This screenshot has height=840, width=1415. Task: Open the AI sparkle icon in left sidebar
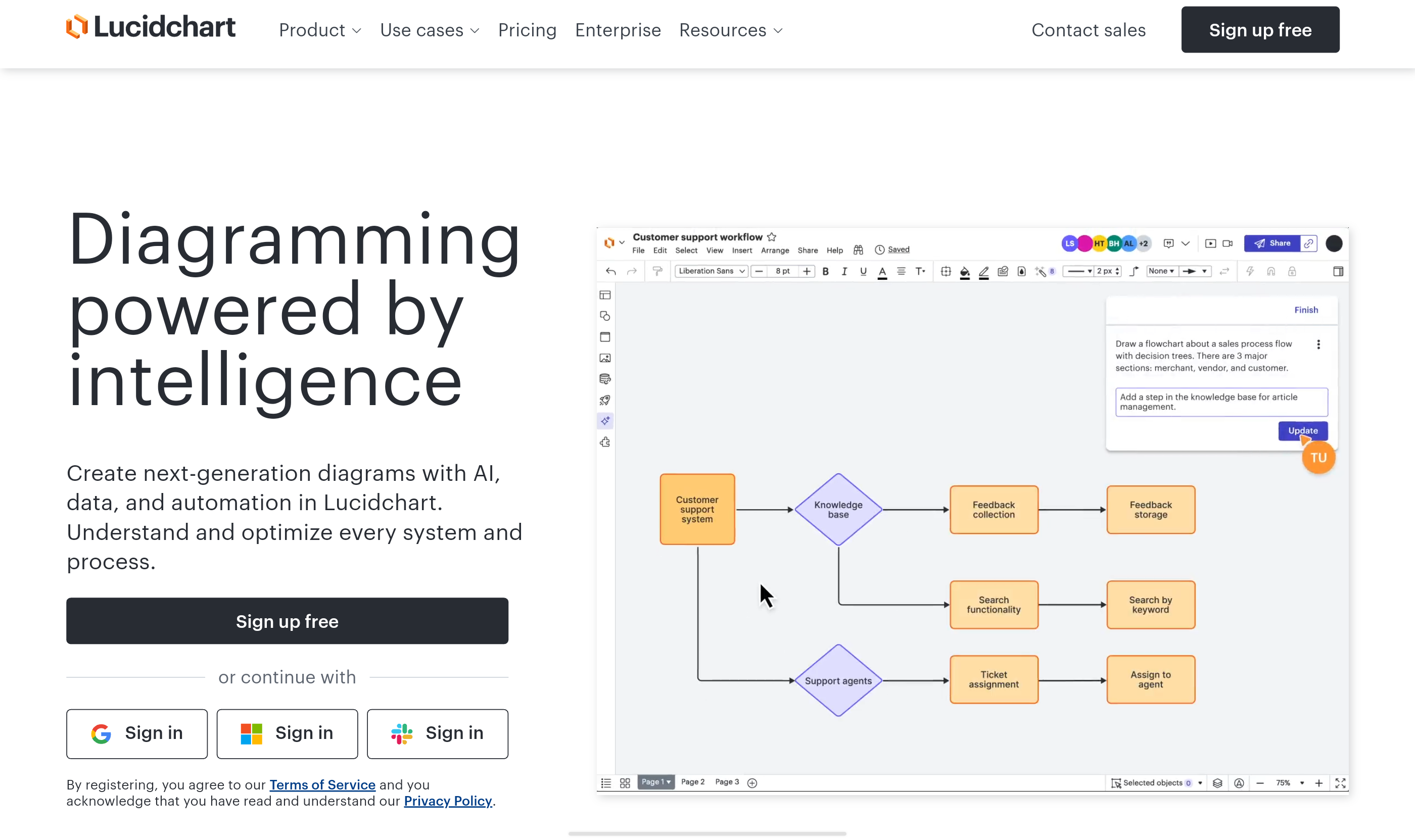tap(605, 421)
